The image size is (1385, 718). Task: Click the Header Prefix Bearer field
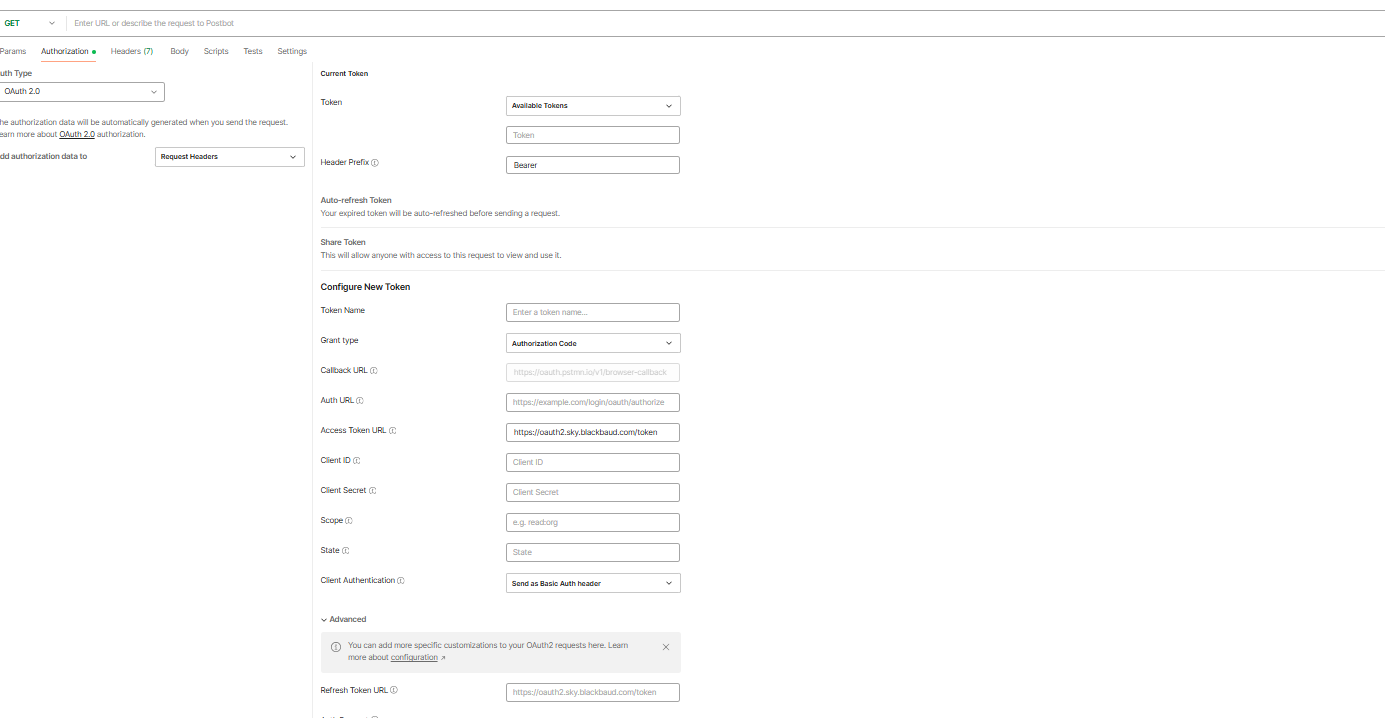(593, 165)
